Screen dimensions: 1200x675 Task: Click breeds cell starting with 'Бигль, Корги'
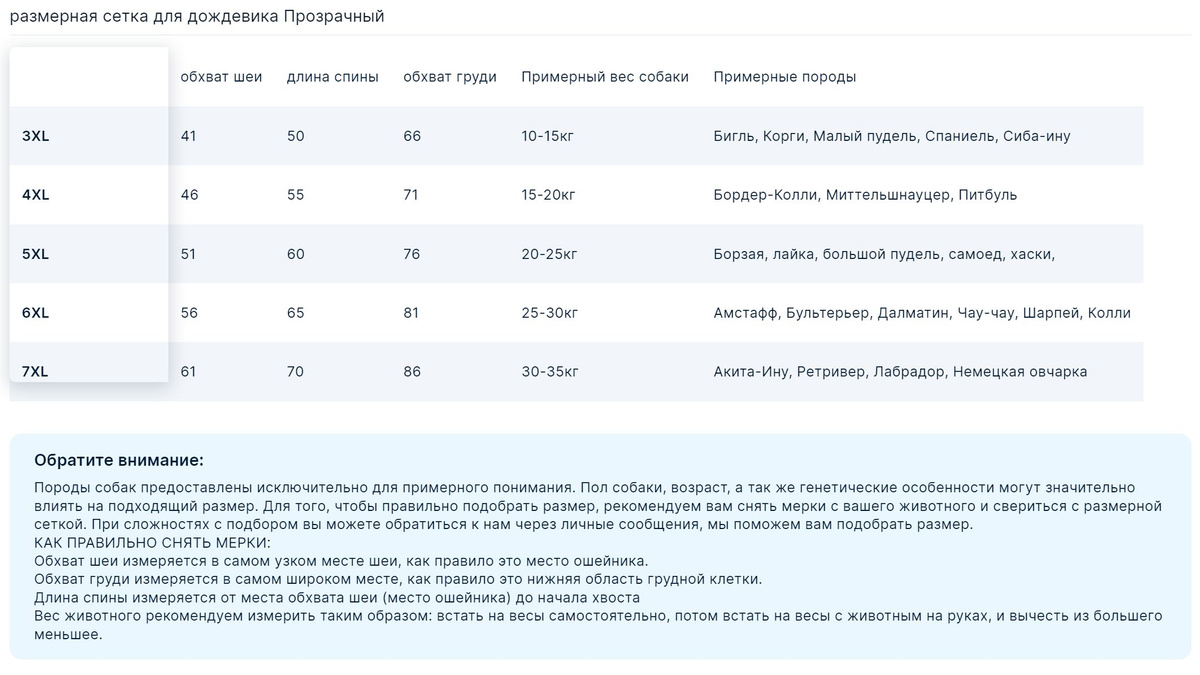click(x=892, y=136)
